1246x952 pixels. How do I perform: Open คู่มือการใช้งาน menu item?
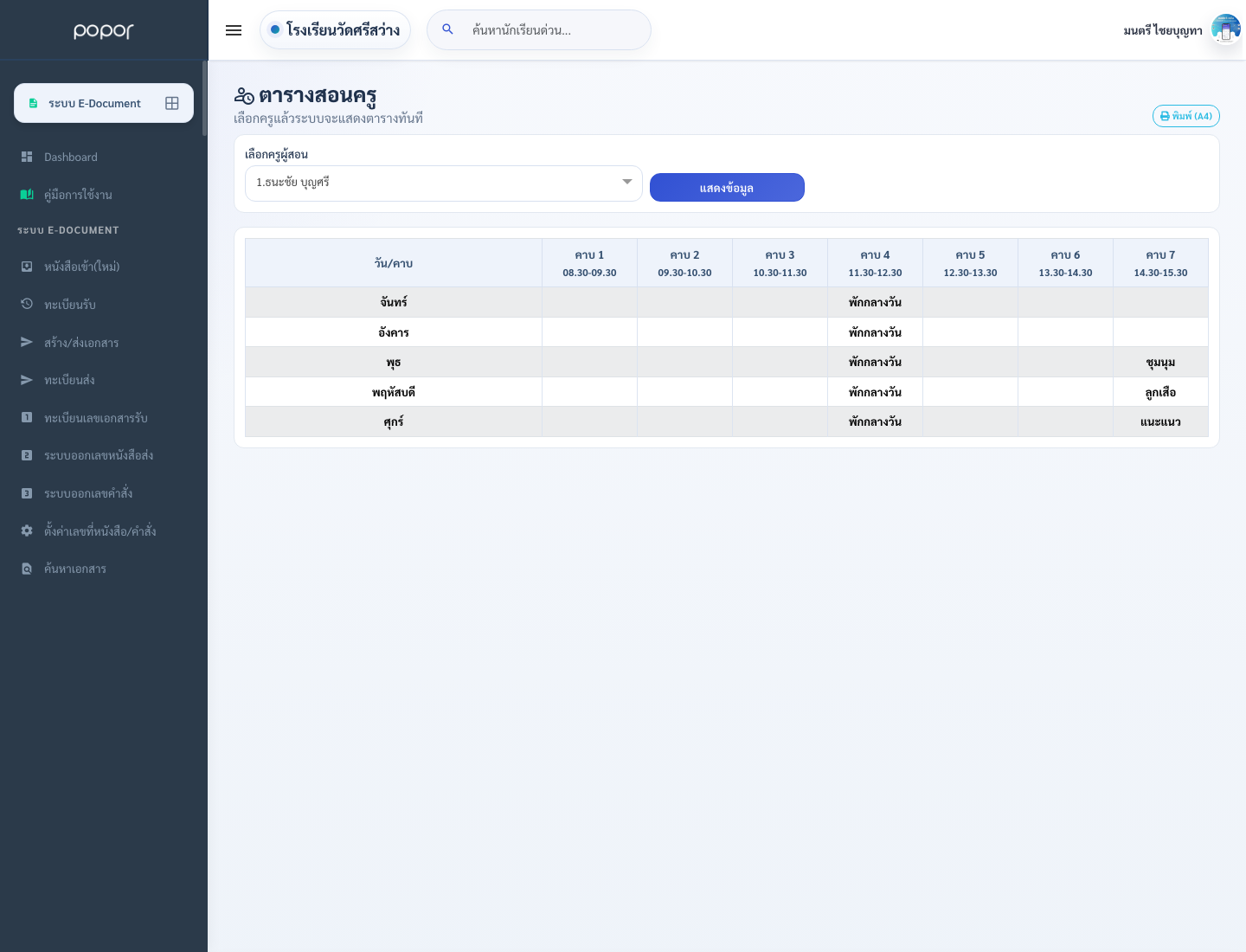coord(78,195)
